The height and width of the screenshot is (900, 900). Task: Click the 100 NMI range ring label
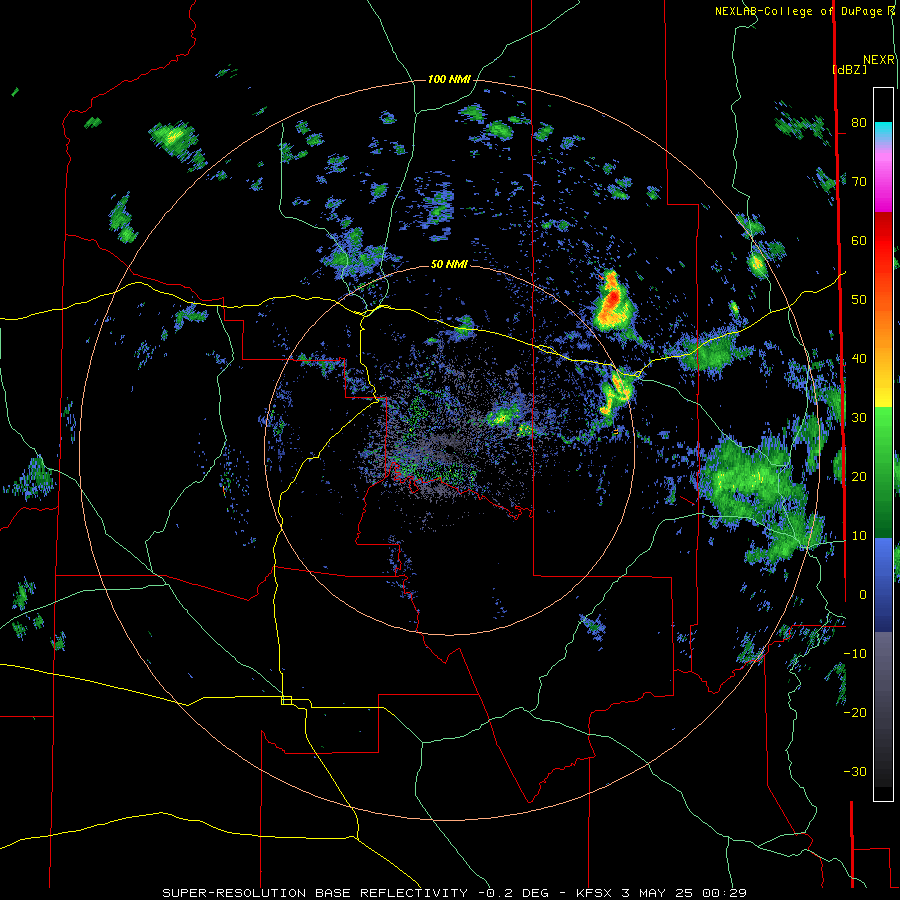[449, 79]
